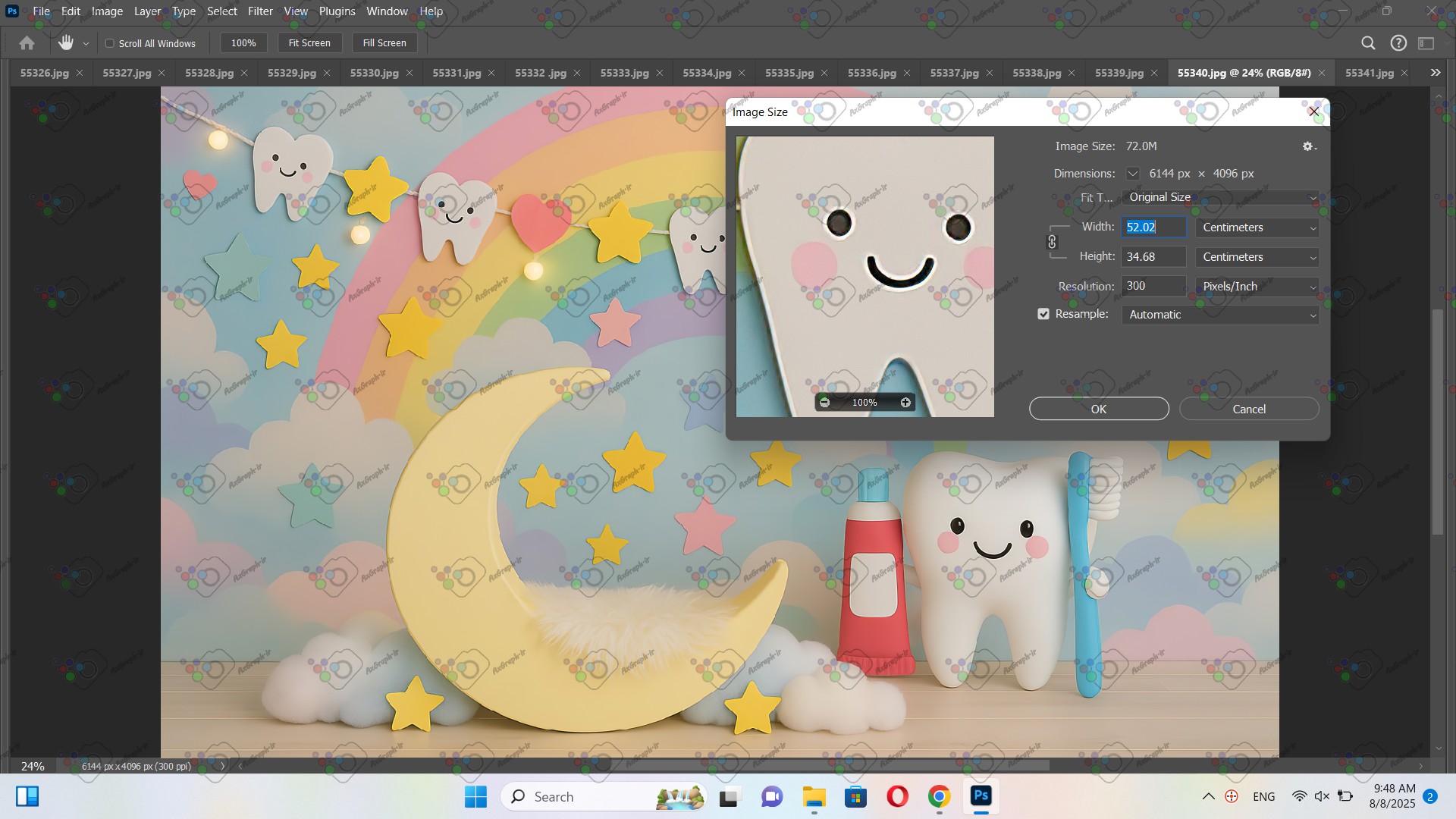Switch to the 55338.jpg tab
Image resolution: width=1456 pixels, height=819 pixels.
(1037, 73)
